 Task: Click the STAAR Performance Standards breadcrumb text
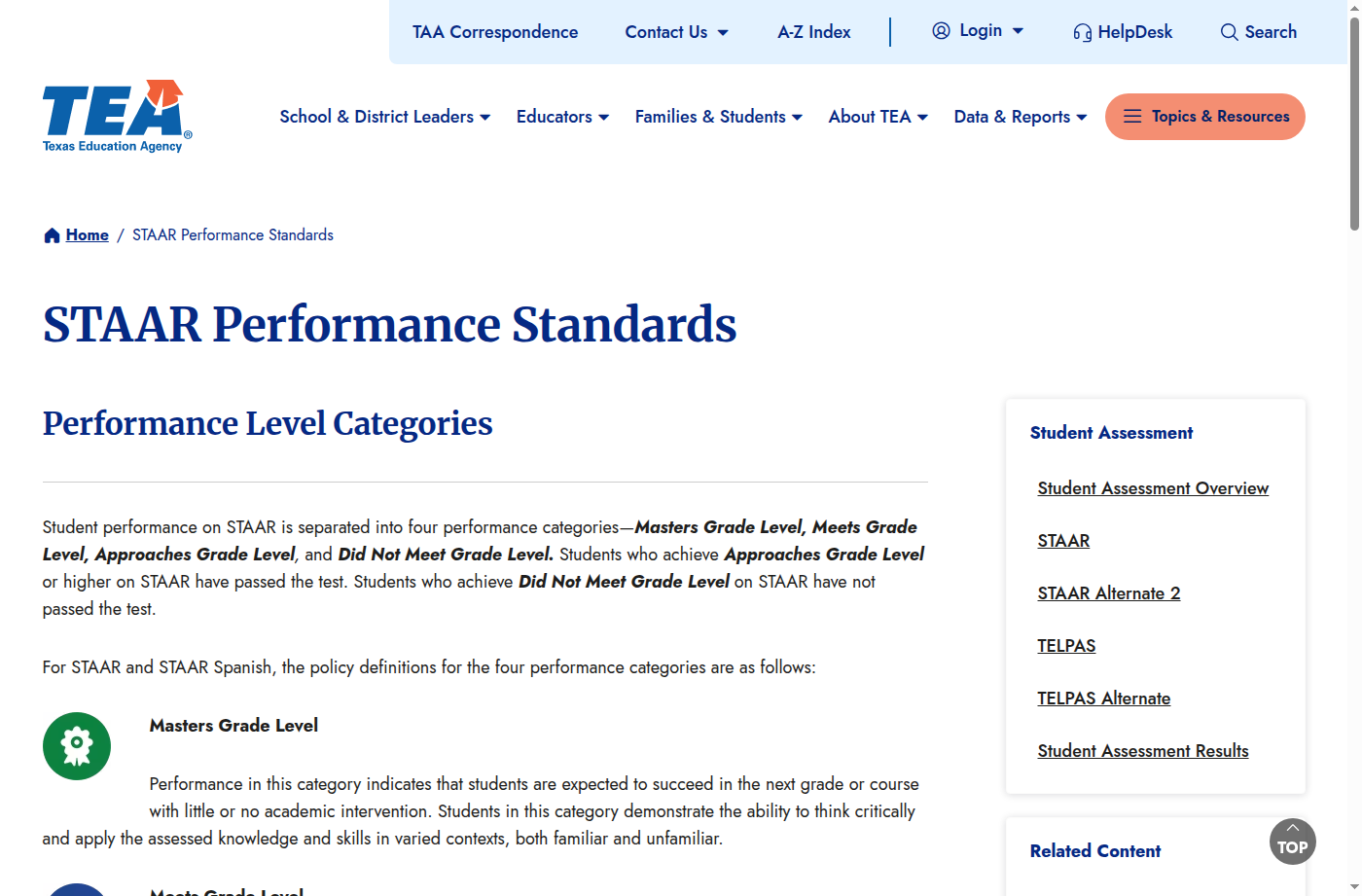point(233,235)
